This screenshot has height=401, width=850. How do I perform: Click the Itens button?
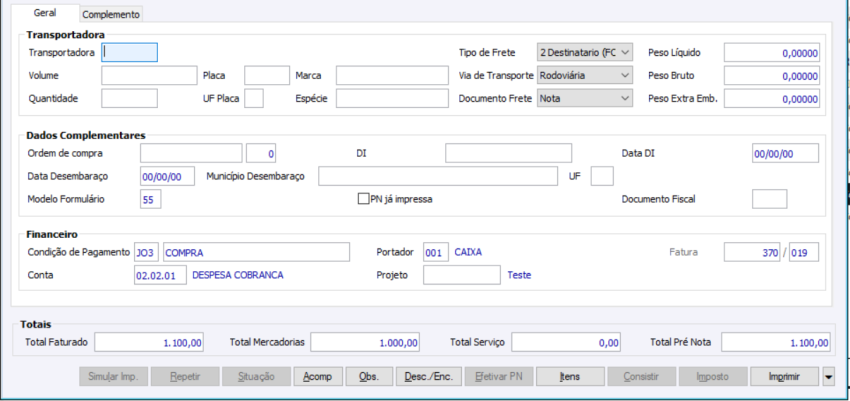click(x=572, y=377)
